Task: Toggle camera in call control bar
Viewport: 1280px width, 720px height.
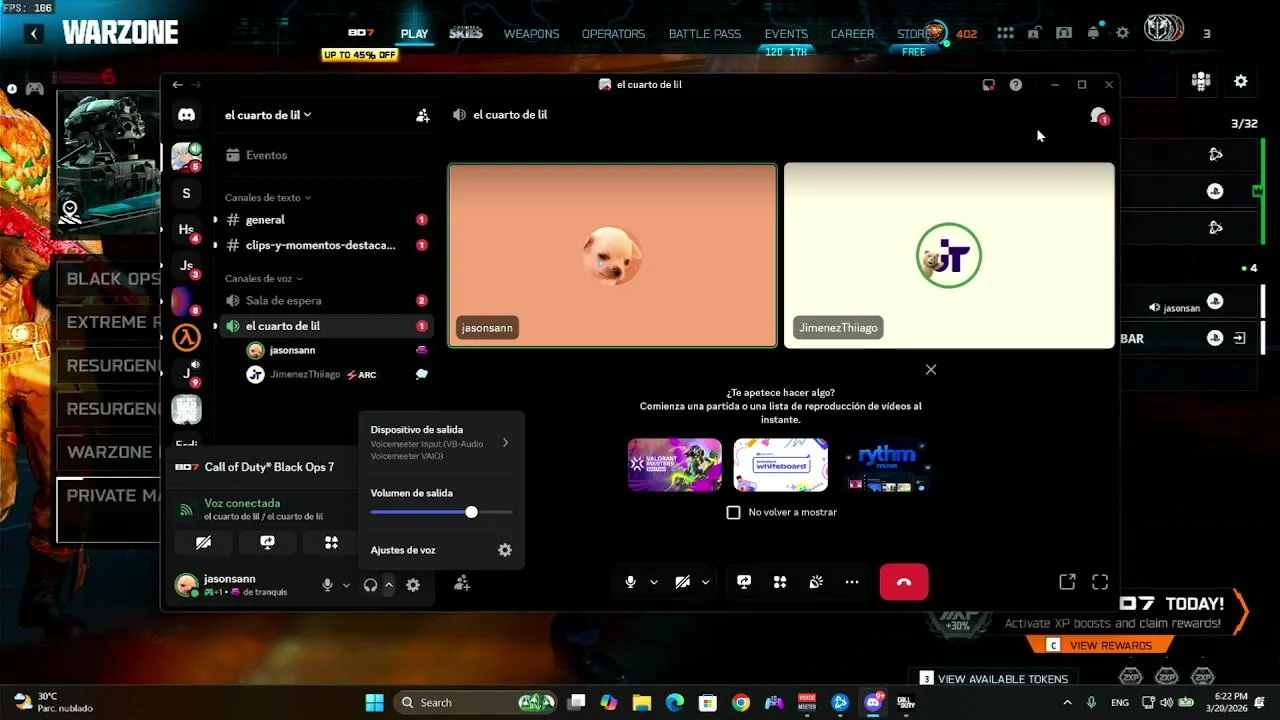Action: tap(682, 582)
